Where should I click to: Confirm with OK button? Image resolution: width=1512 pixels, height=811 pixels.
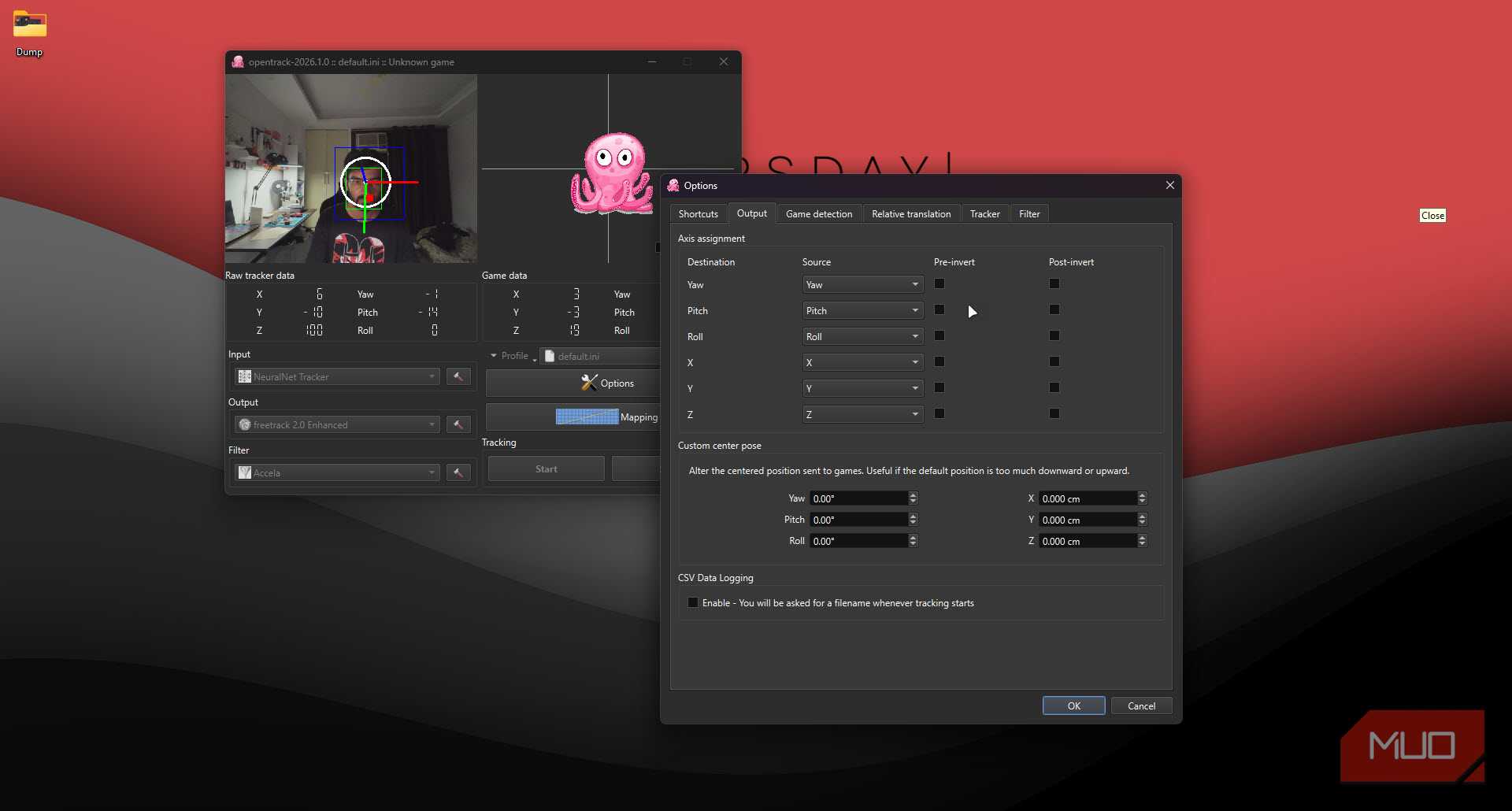click(x=1074, y=705)
